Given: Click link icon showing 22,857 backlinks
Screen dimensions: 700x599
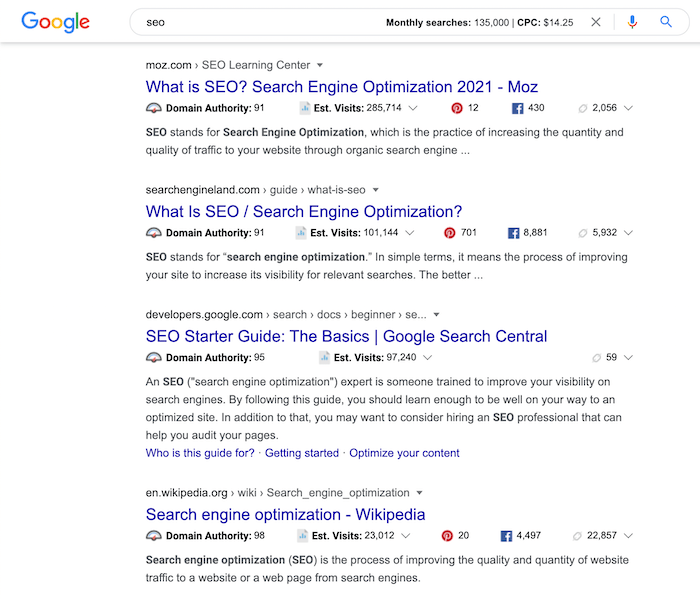Looking at the screenshot, I should pos(577,536).
